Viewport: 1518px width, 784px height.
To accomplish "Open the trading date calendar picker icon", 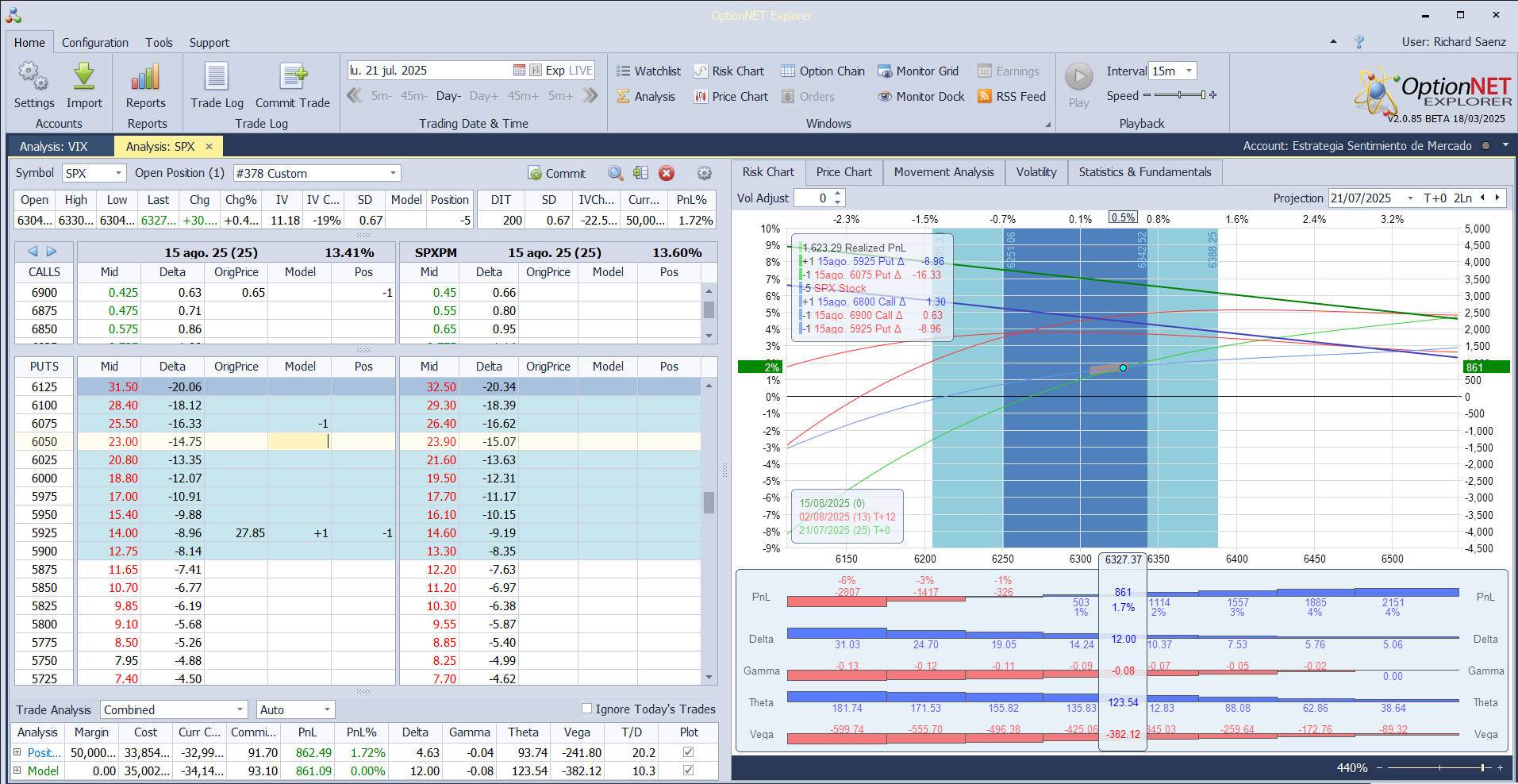I will coord(519,70).
